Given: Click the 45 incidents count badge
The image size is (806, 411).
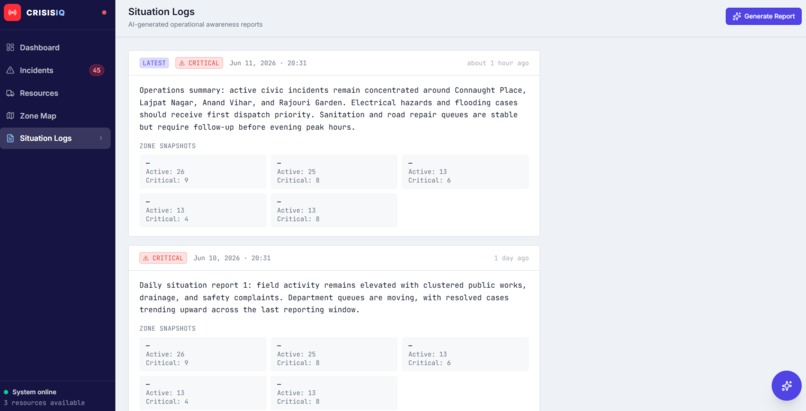Looking at the screenshot, I should (x=97, y=70).
